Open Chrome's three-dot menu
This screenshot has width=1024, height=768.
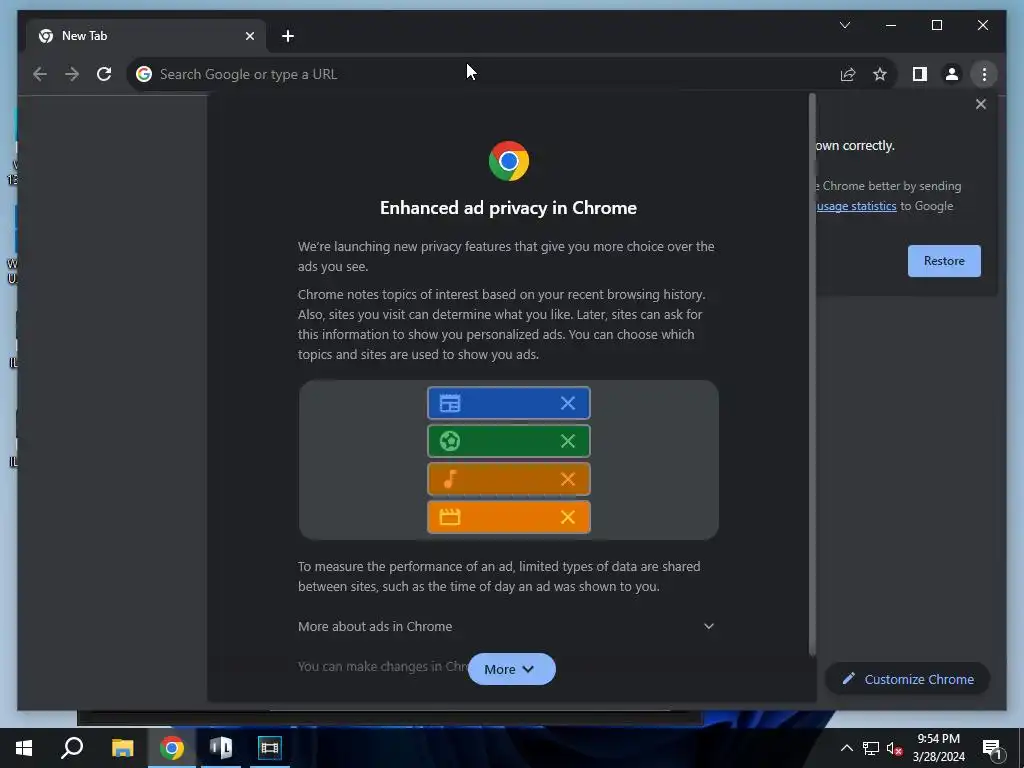pos(984,74)
